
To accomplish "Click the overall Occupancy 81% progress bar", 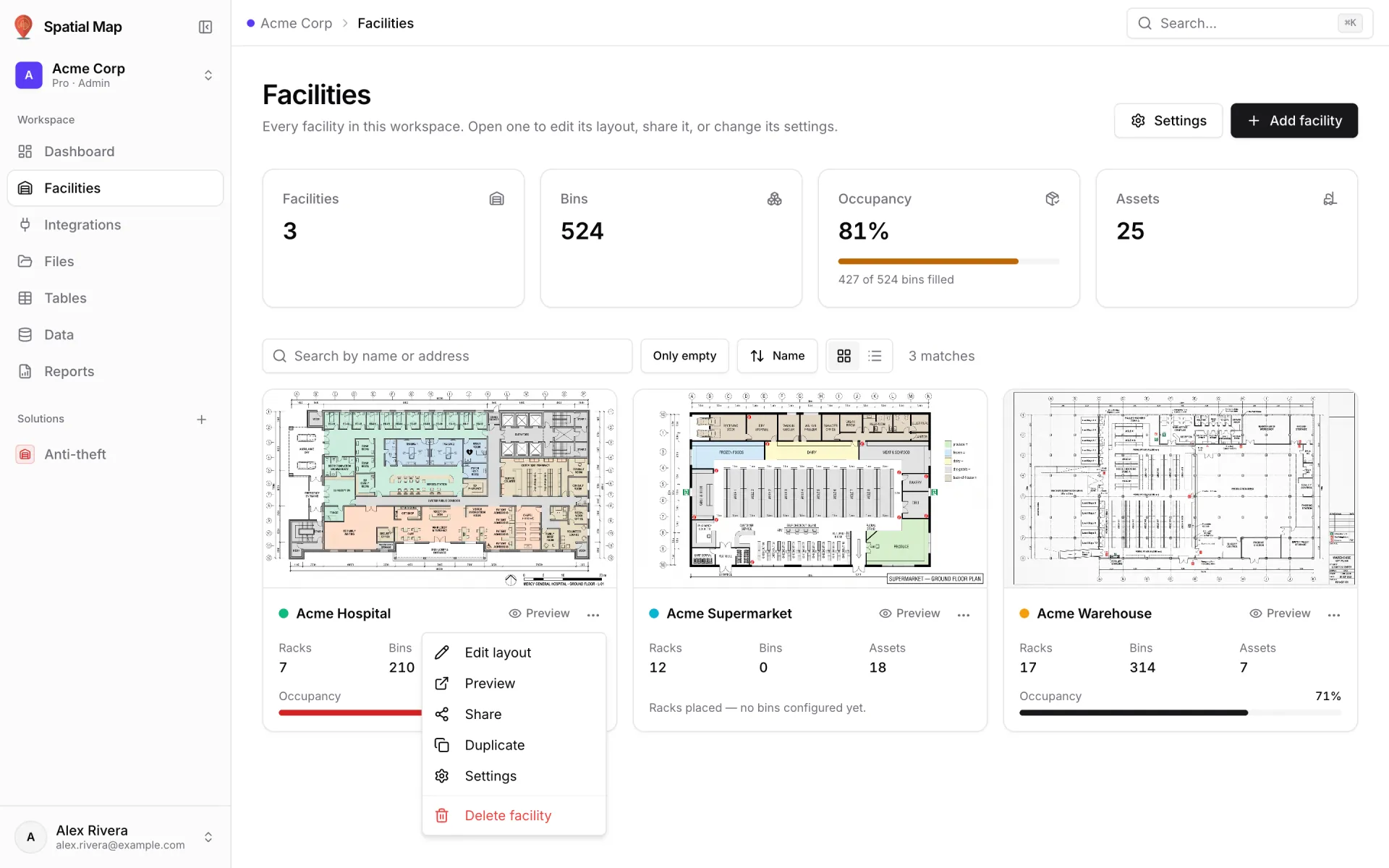I will [948, 261].
